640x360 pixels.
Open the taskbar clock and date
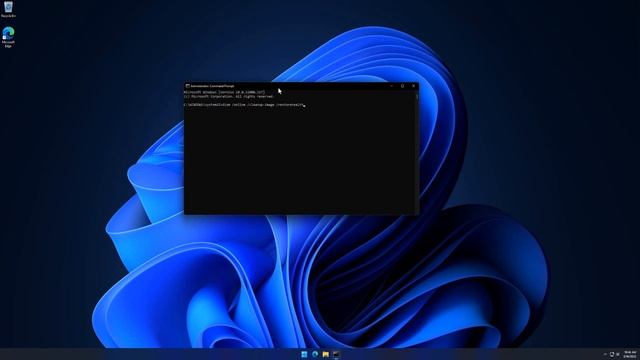pyautogui.click(x=630, y=354)
